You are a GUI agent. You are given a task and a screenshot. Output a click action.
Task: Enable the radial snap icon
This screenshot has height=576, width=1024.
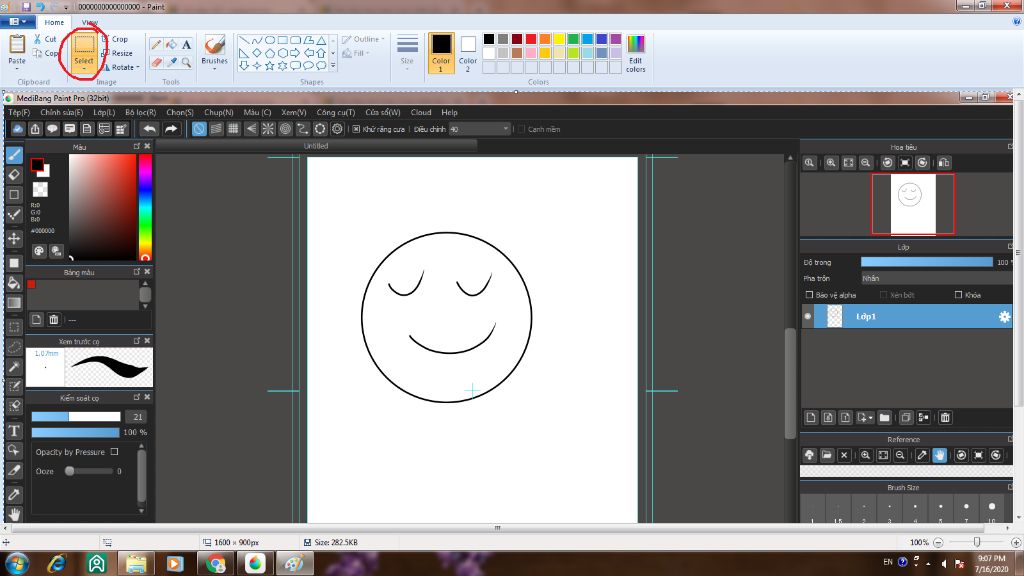click(268, 129)
